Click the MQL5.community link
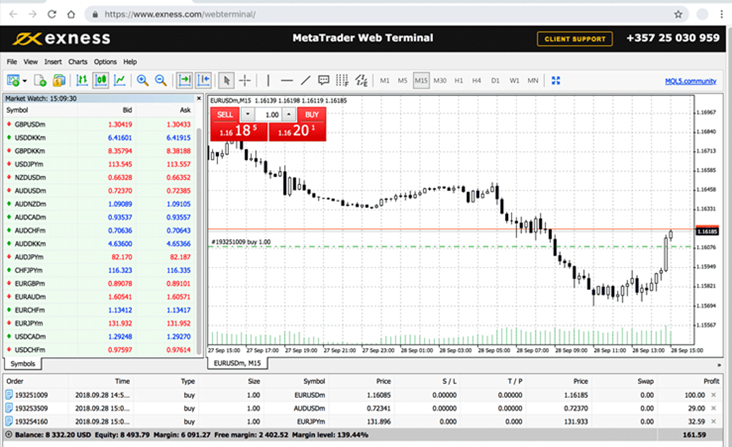Image resolution: width=732 pixels, height=447 pixels. click(690, 81)
